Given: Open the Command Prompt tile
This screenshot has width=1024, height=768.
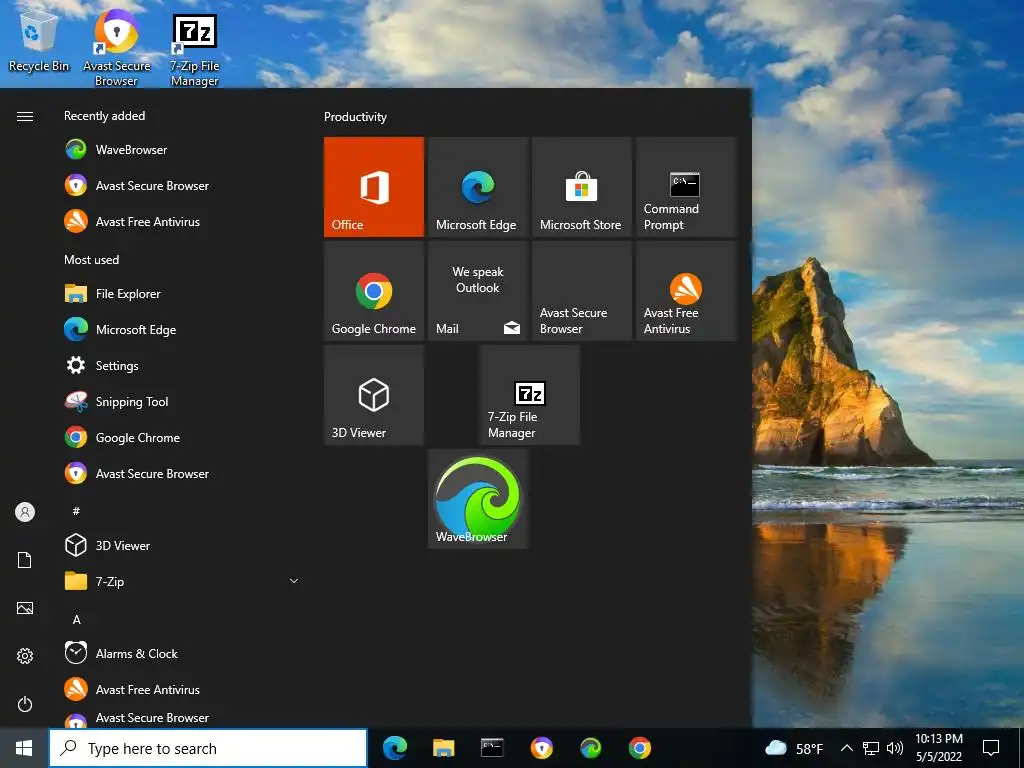Looking at the screenshot, I should [x=686, y=187].
